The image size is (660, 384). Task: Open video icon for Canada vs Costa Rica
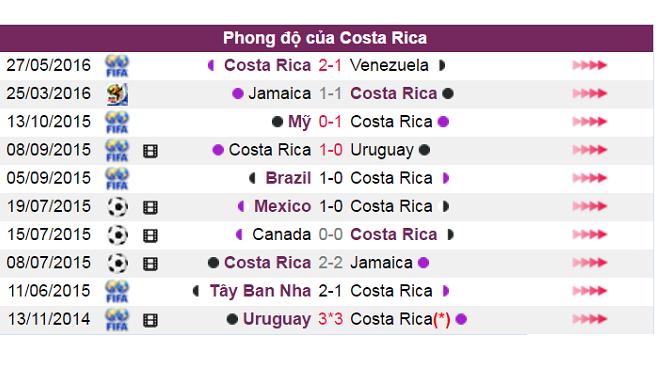(x=150, y=235)
